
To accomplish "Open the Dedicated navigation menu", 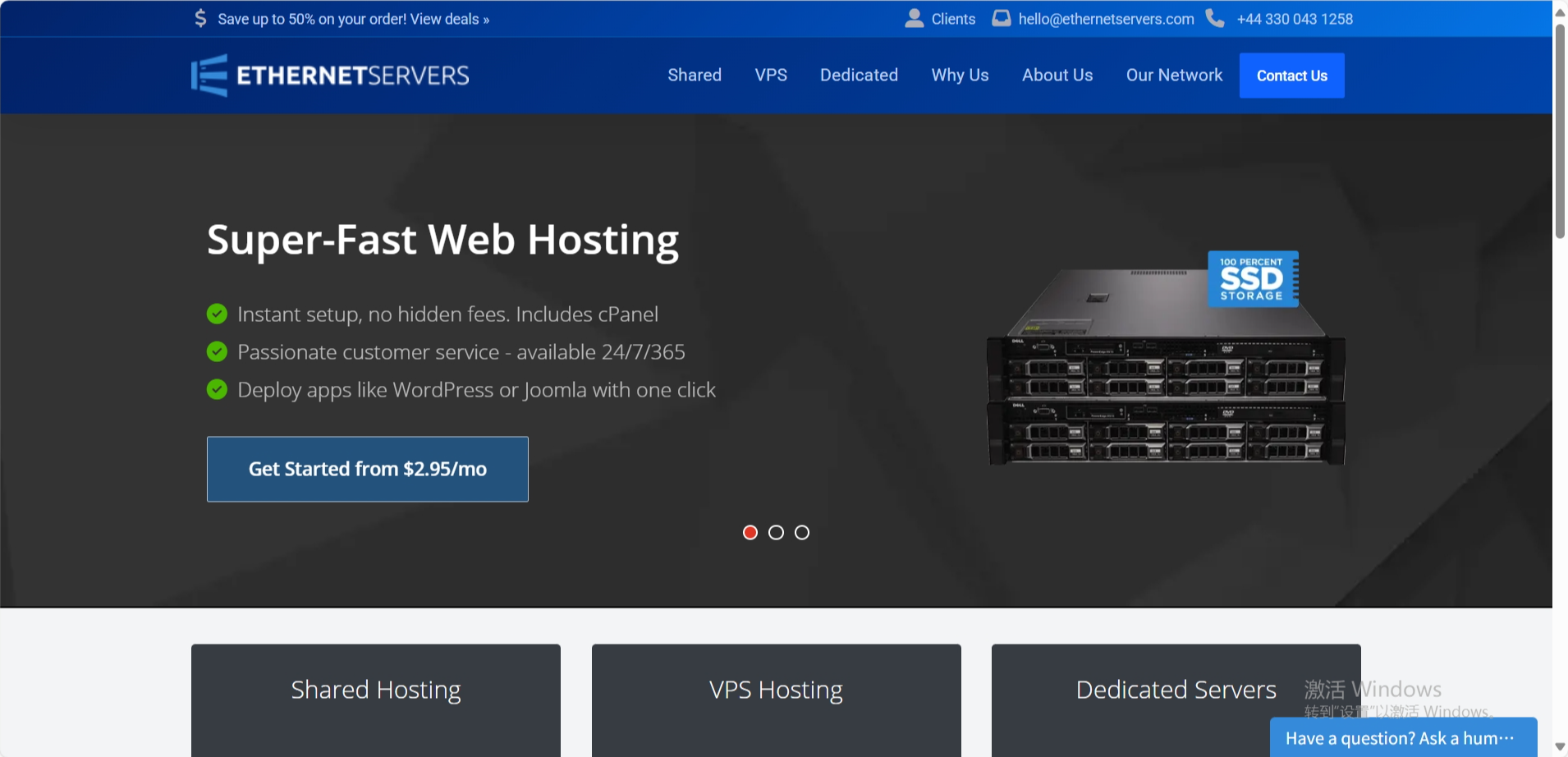I will 859,75.
